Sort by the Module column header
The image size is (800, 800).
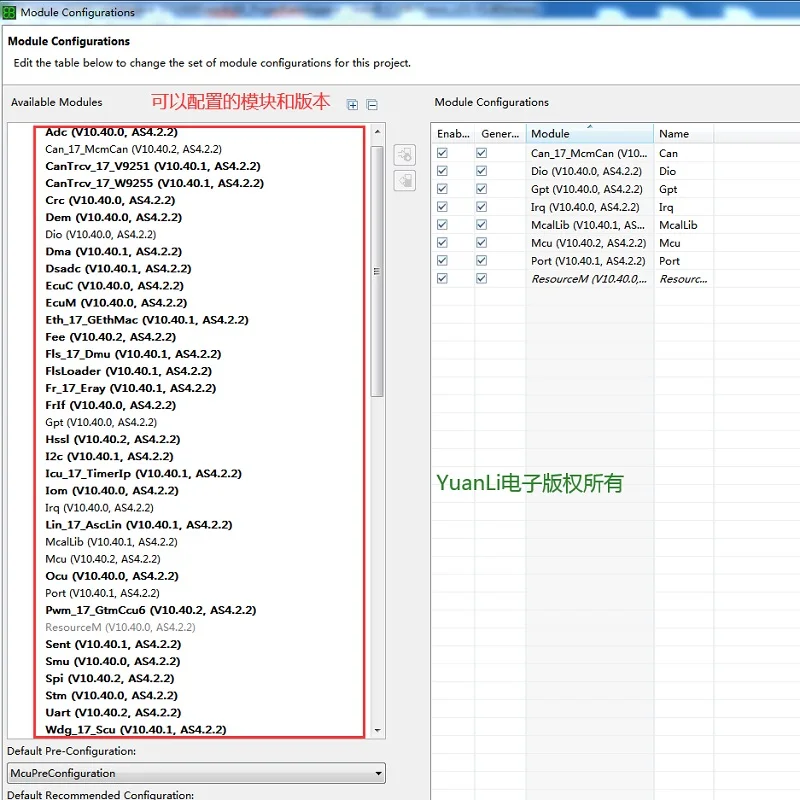tap(589, 134)
